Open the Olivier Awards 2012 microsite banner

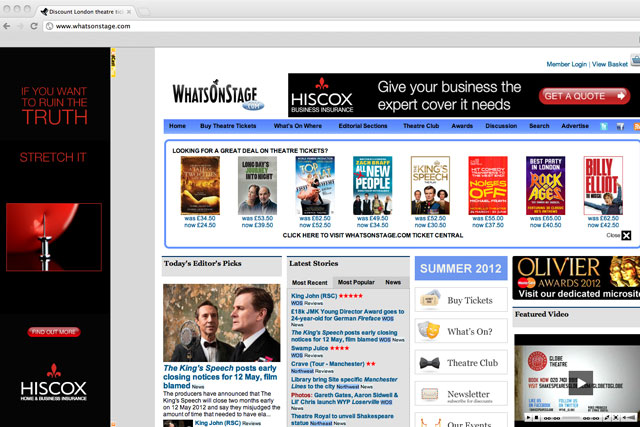pyautogui.click(x=576, y=278)
